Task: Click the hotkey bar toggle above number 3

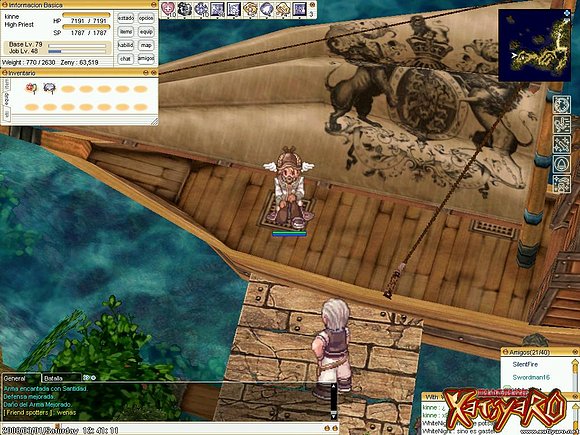Action: pyautogui.click(x=312, y=5)
